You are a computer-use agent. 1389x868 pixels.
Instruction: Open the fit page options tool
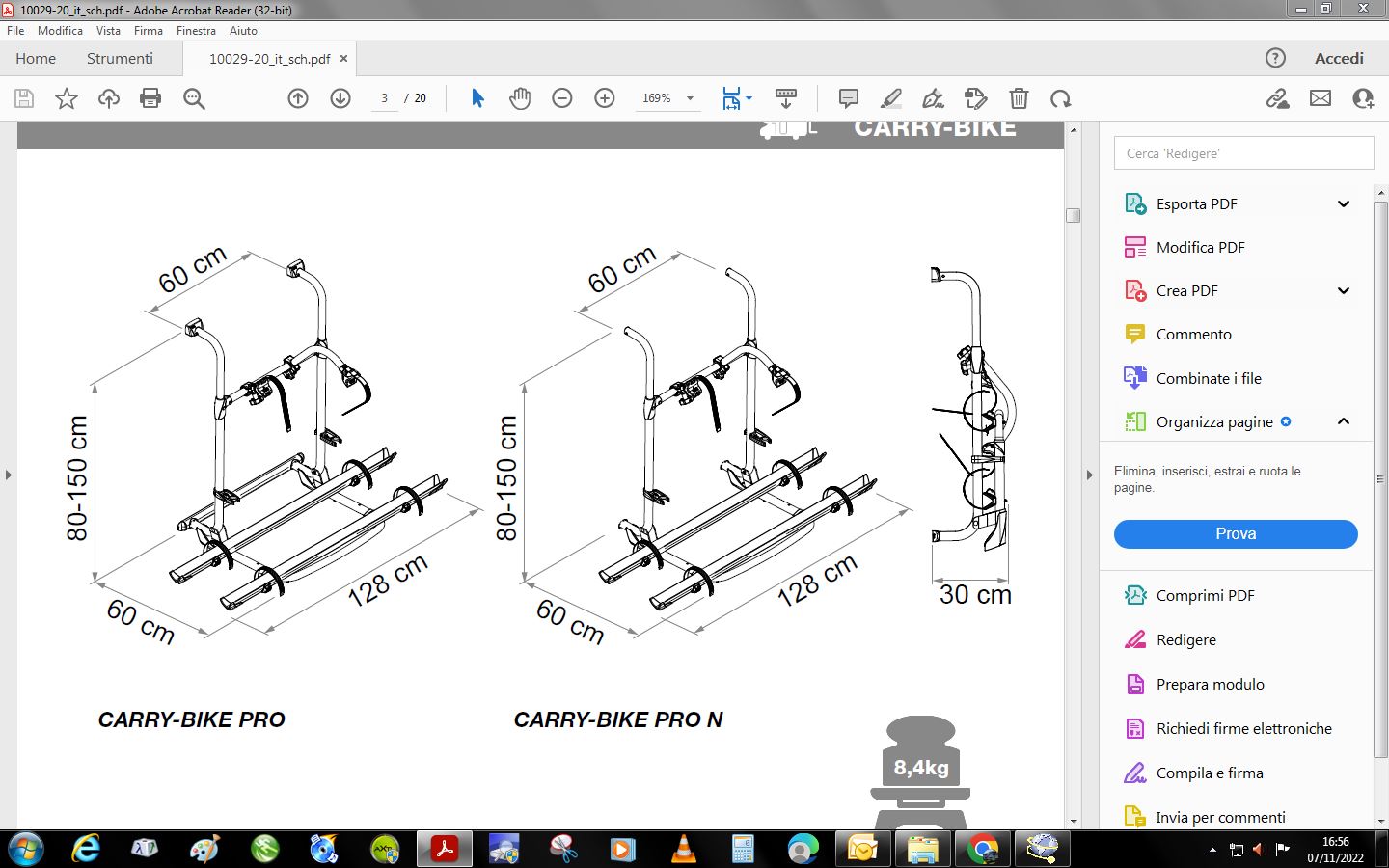[732, 98]
